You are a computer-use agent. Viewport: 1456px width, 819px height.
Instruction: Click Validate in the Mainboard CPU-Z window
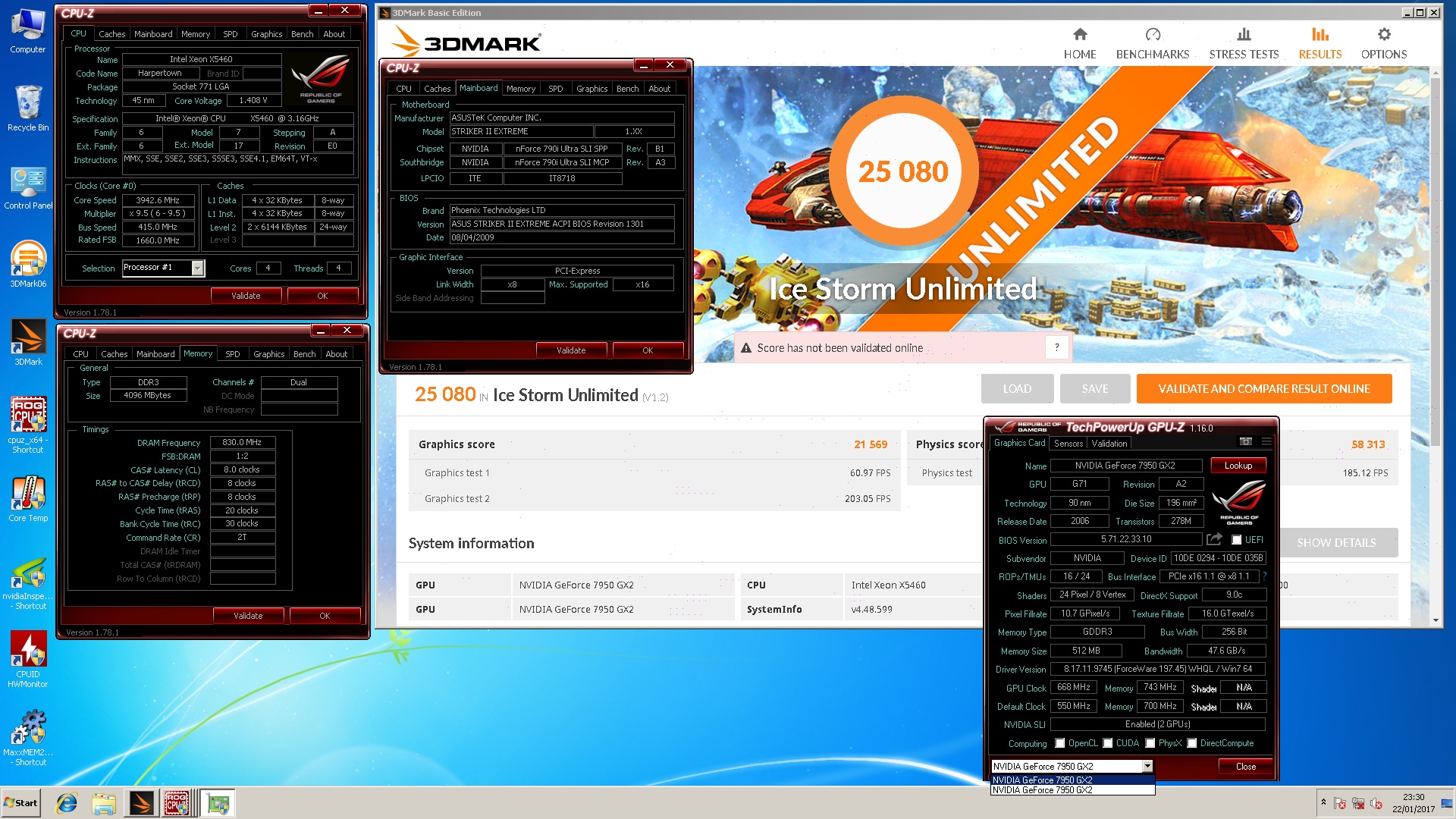click(x=571, y=350)
